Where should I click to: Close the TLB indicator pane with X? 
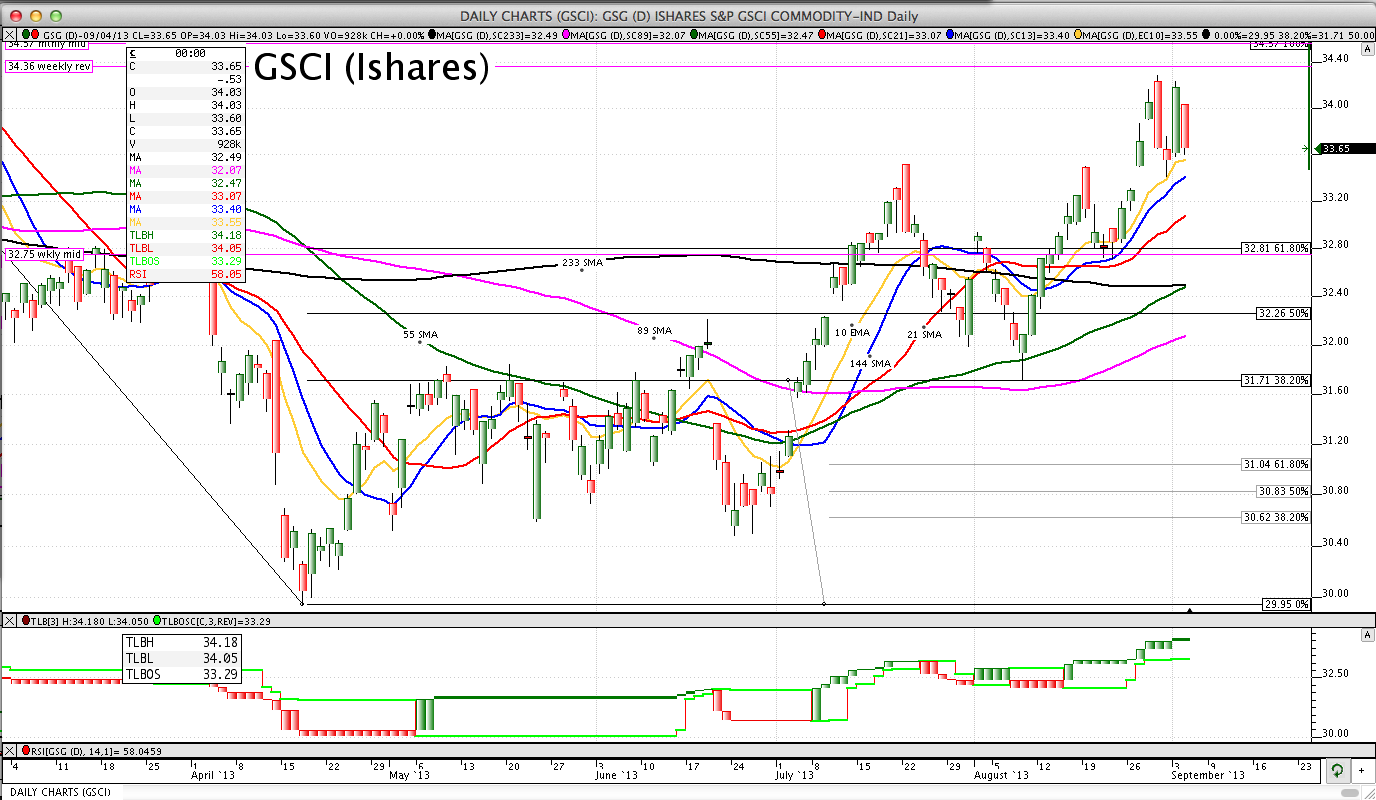pyautogui.click(x=9, y=621)
